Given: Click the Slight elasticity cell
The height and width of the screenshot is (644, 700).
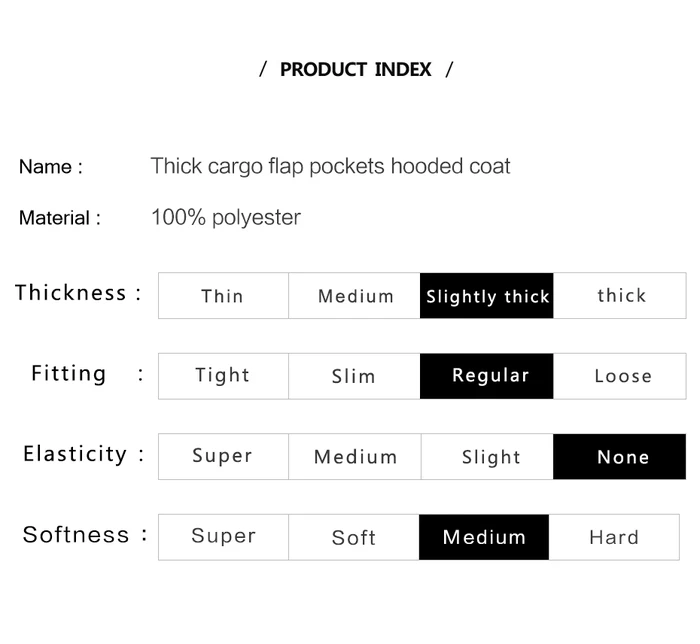Looking at the screenshot, I should pos(487,457).
